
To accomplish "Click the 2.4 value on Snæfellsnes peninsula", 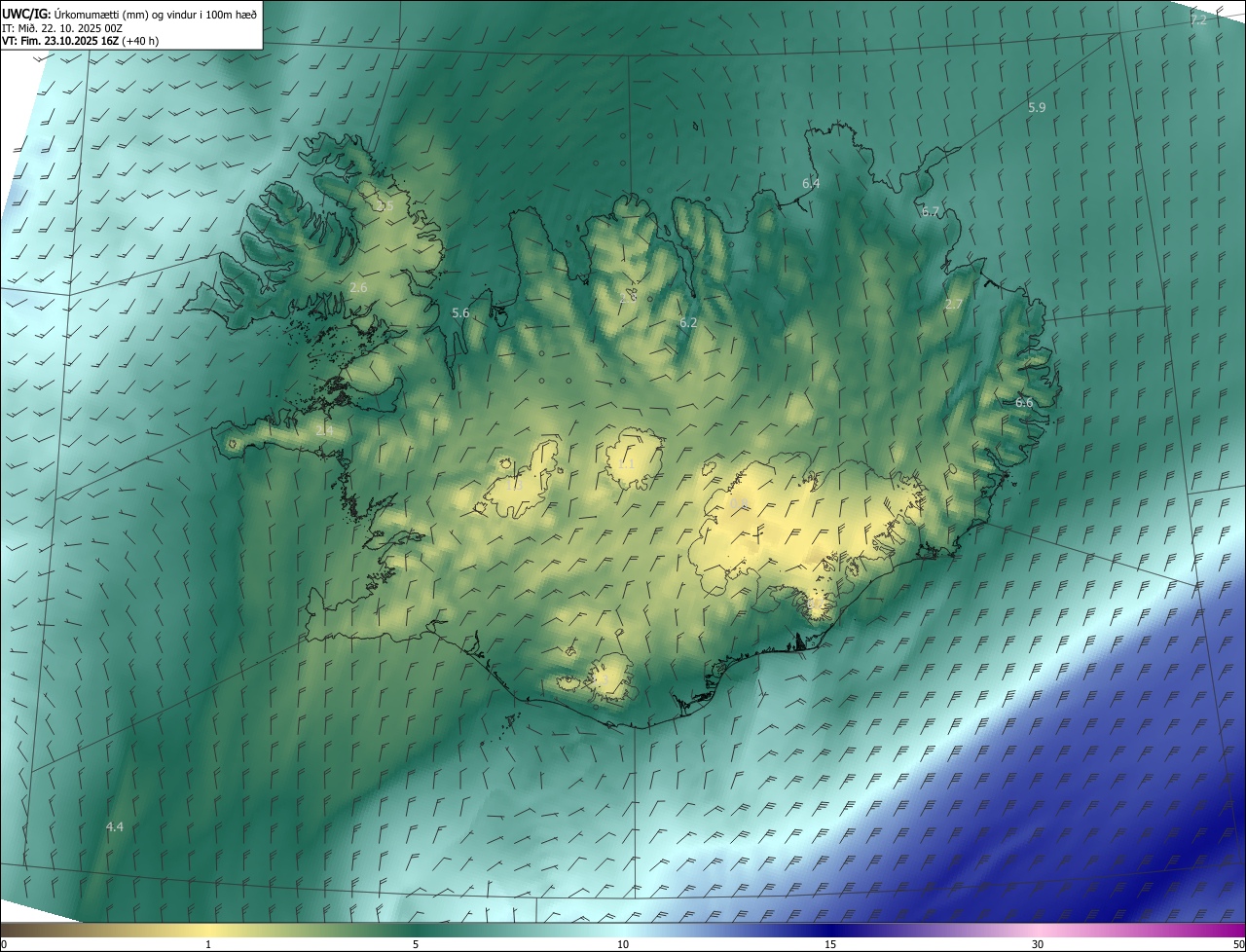I will [324, 429].
